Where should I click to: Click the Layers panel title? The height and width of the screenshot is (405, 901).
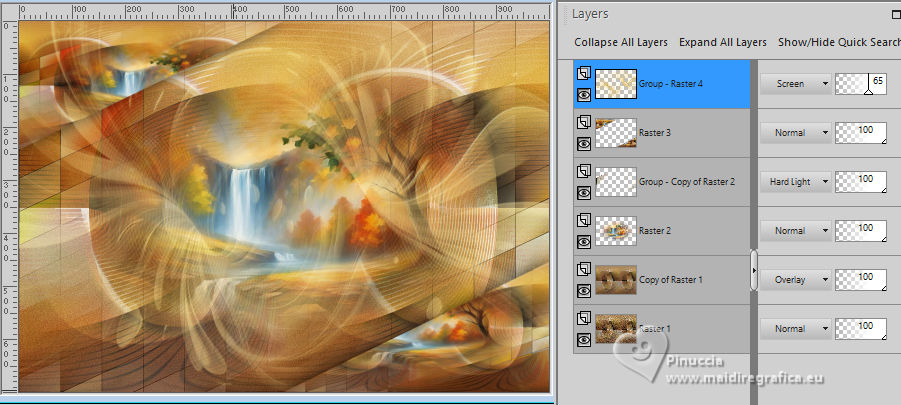pos(590,14)
